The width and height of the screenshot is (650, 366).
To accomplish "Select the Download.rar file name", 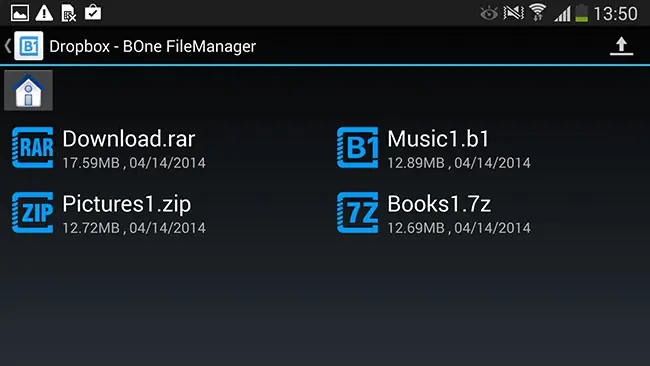I will [129, 139].
